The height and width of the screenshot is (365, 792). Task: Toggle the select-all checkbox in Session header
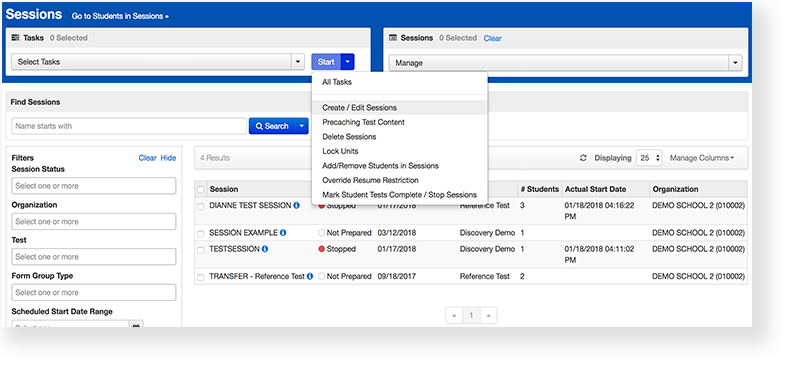click(x=201, y=189)
